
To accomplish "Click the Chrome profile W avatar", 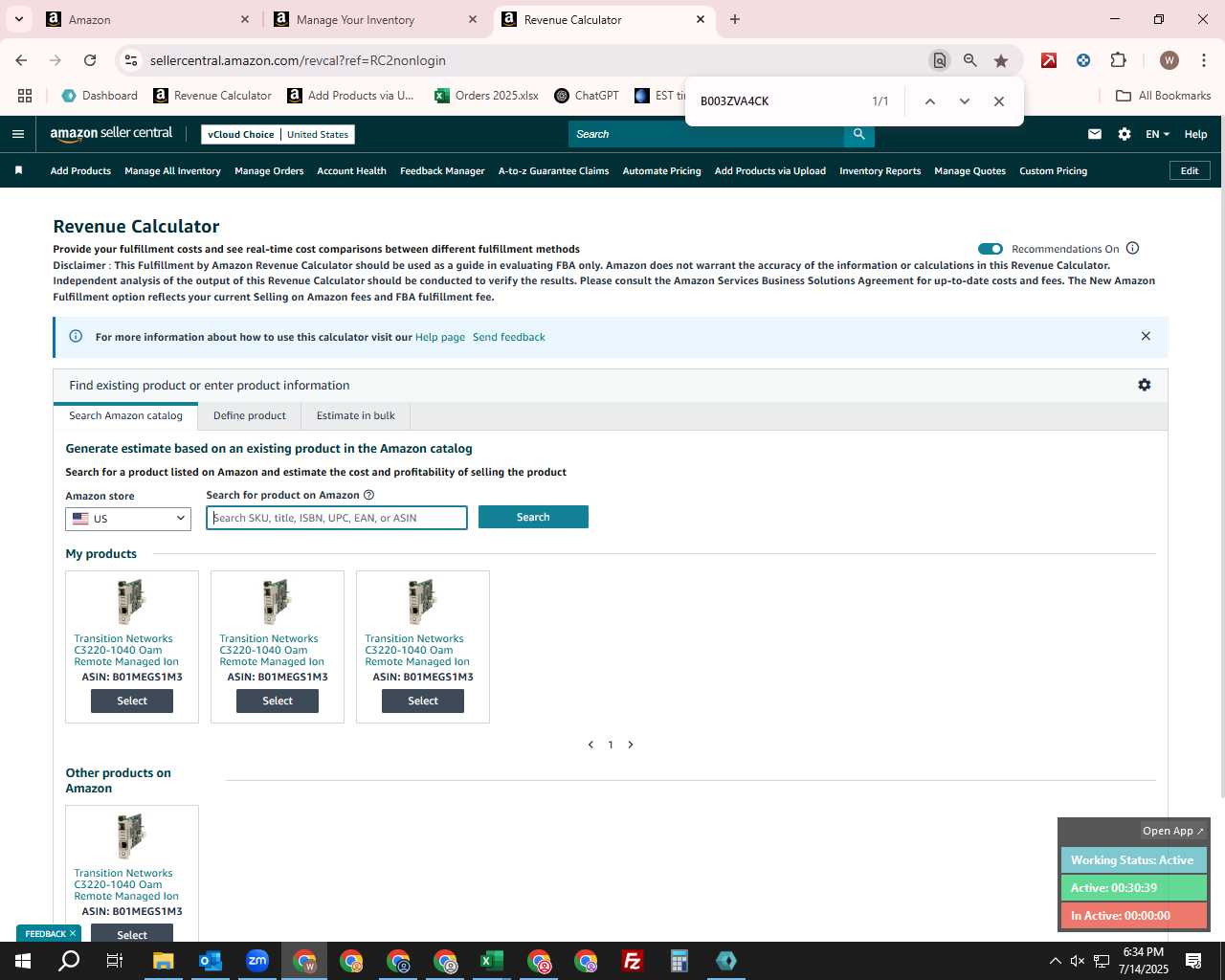I will click(x=1169, y=60).
